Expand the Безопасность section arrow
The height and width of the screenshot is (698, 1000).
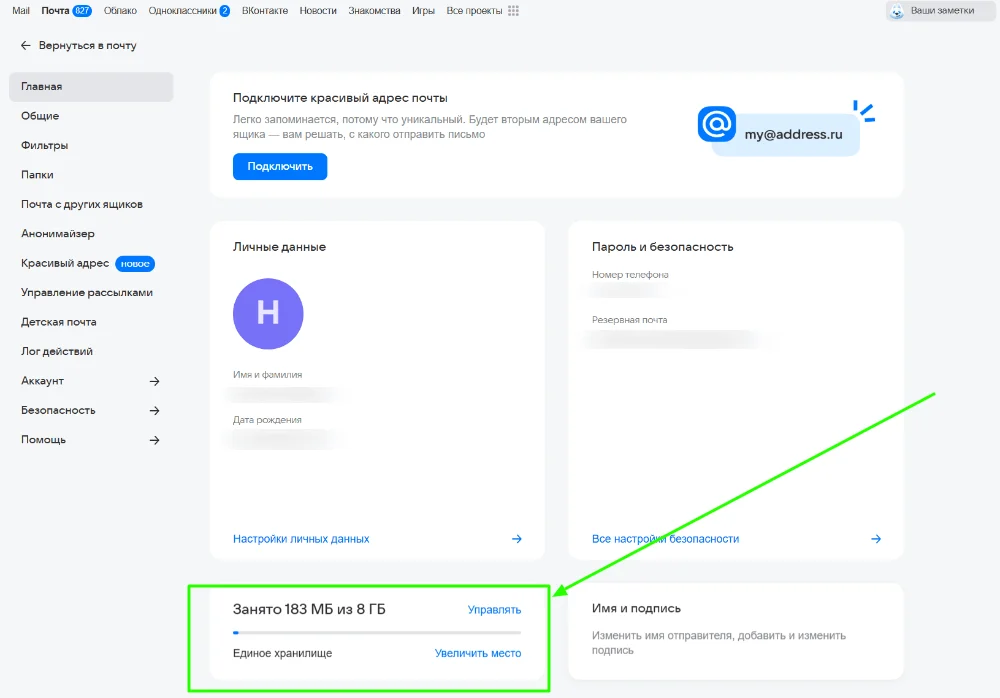tap(154, 411)
